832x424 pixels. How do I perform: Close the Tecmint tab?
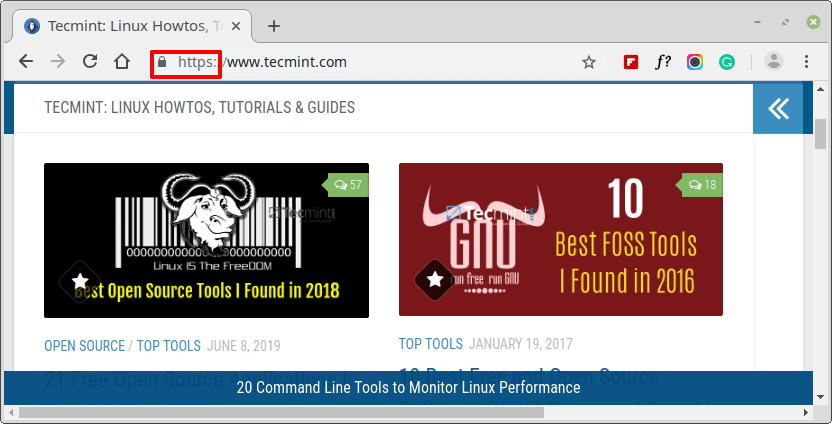(x=237, y=26)
